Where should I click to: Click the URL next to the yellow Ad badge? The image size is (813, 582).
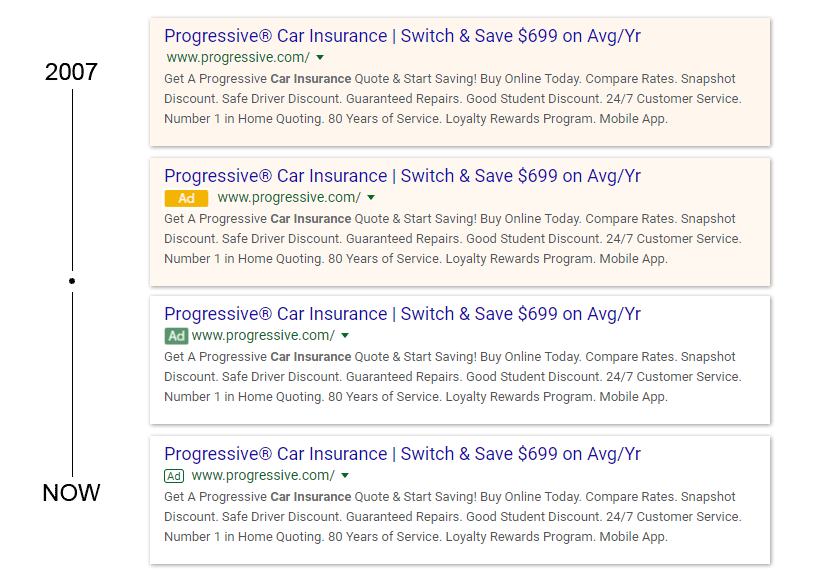click(x=289, y=198)
